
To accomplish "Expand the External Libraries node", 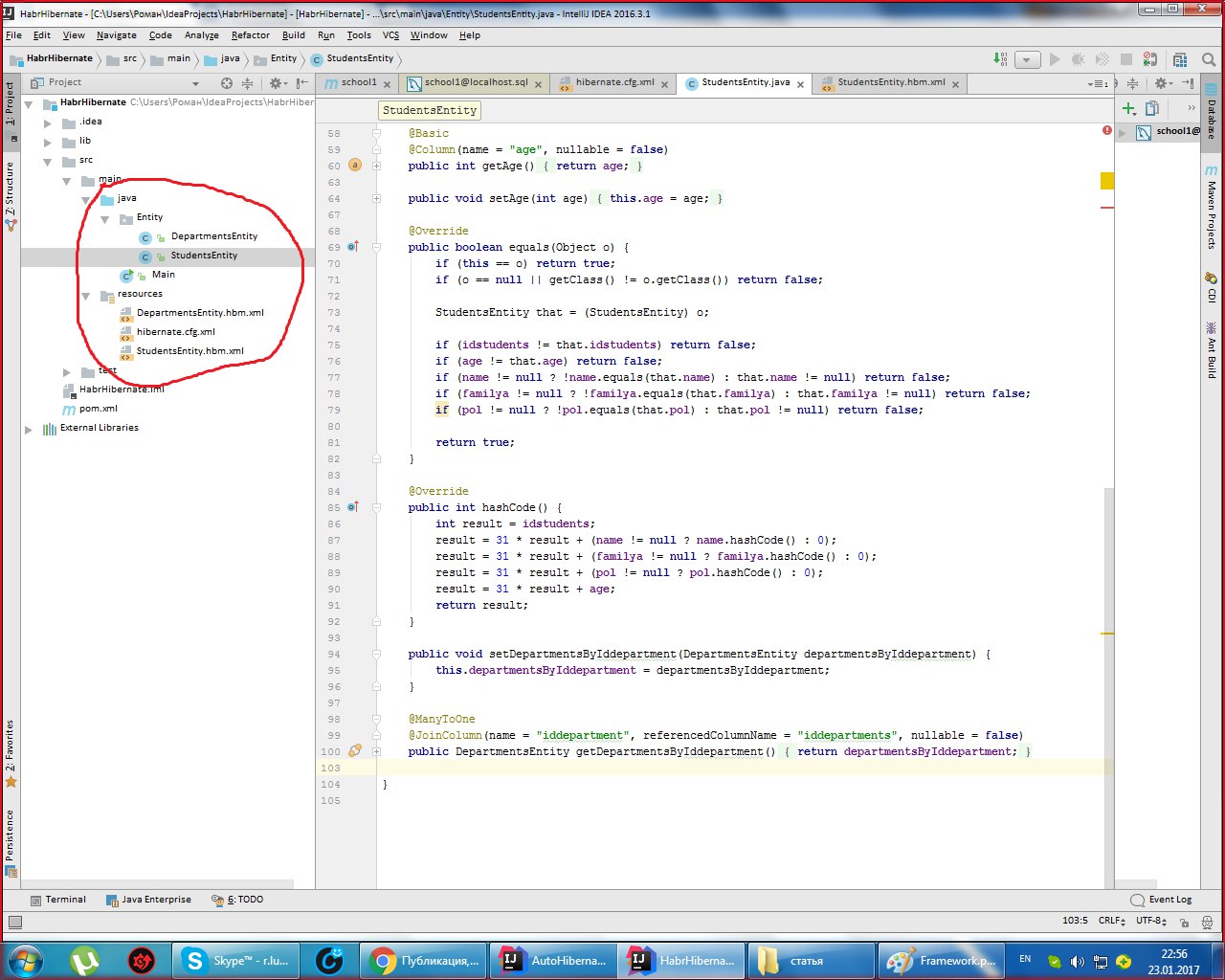I will (x=29, y=429).
